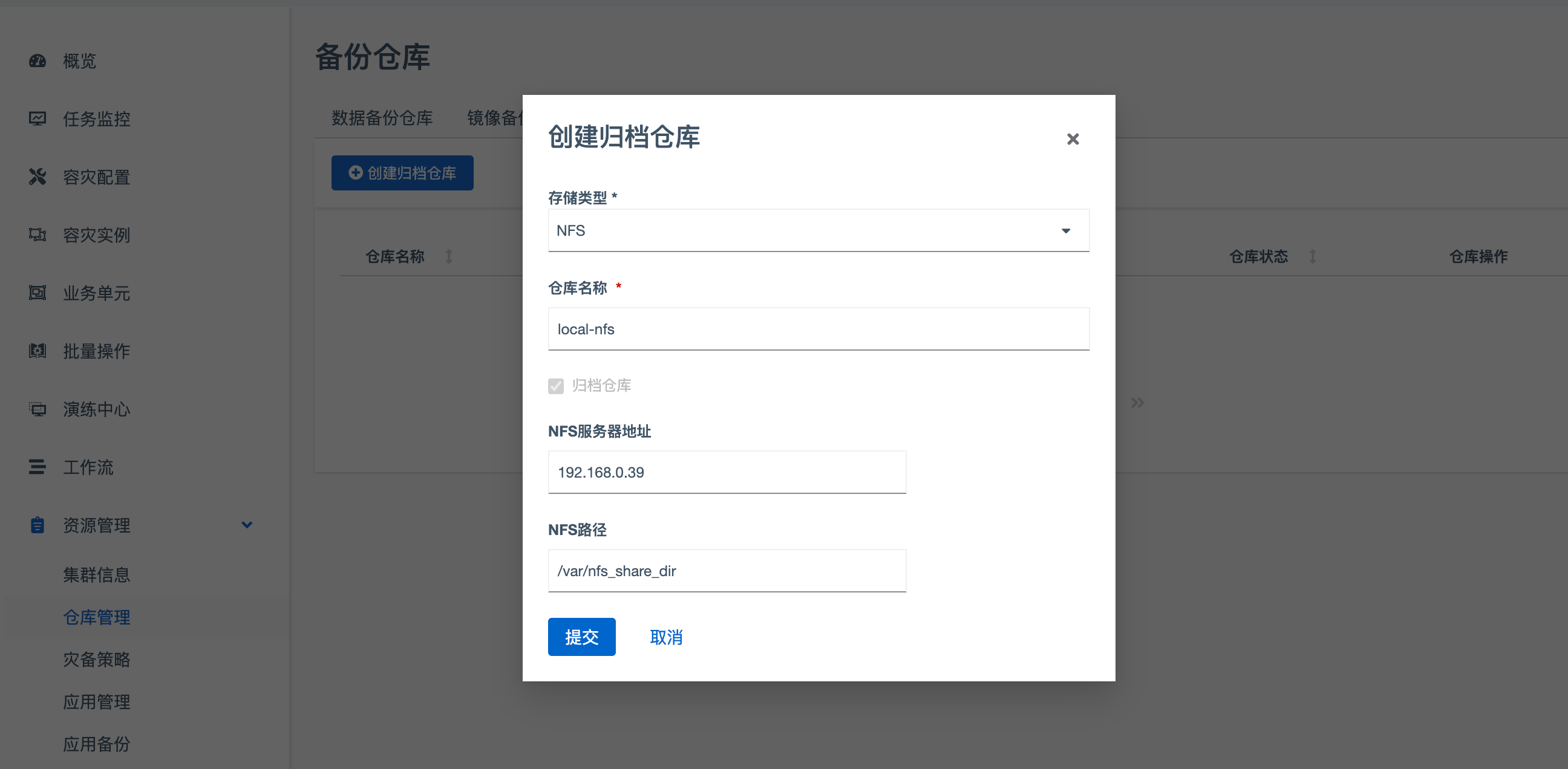The image size is (1568, 769).
Task: Open 演练中心 menu item
Action: [97, 409]
